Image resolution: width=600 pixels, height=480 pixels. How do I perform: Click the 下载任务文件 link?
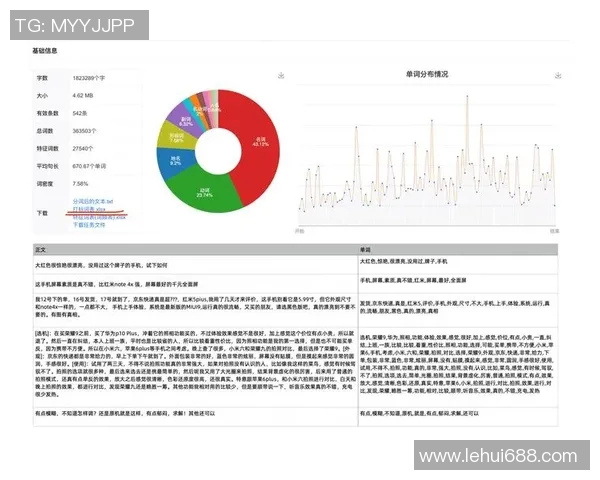point(87,225)
